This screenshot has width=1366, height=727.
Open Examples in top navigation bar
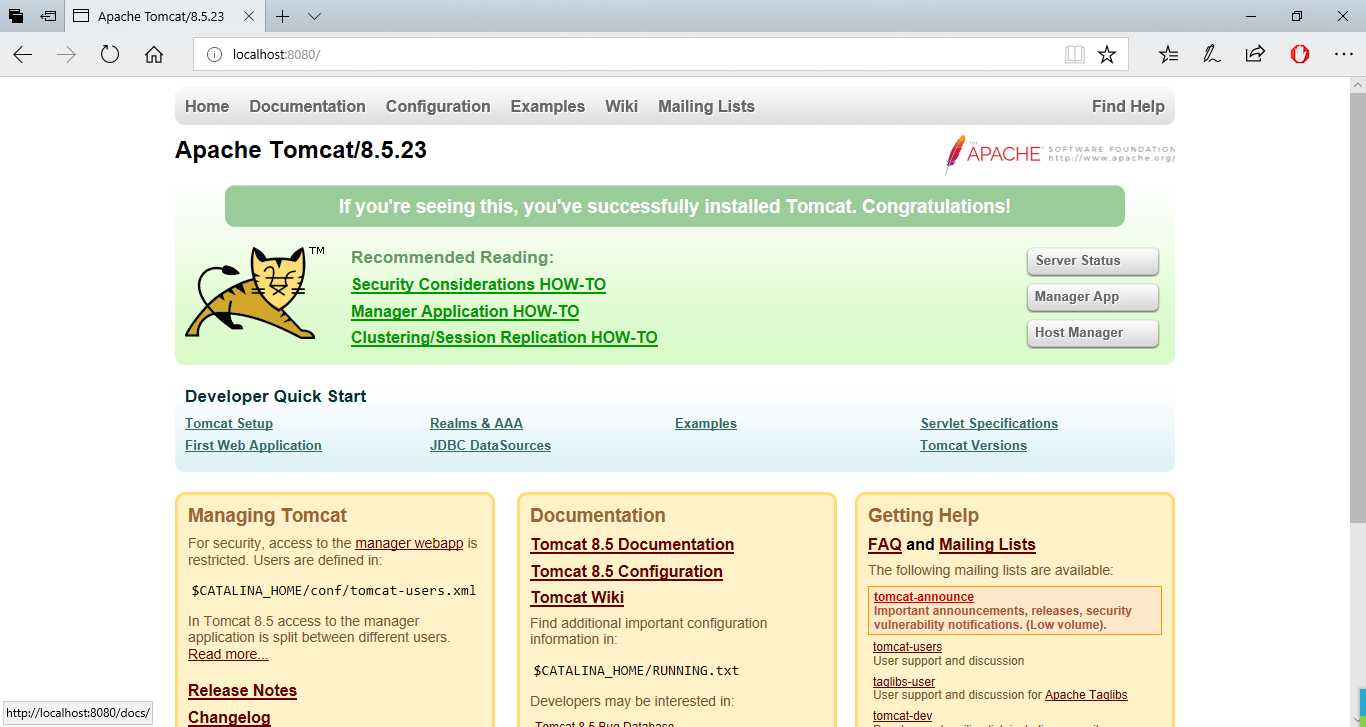(547, 106)
